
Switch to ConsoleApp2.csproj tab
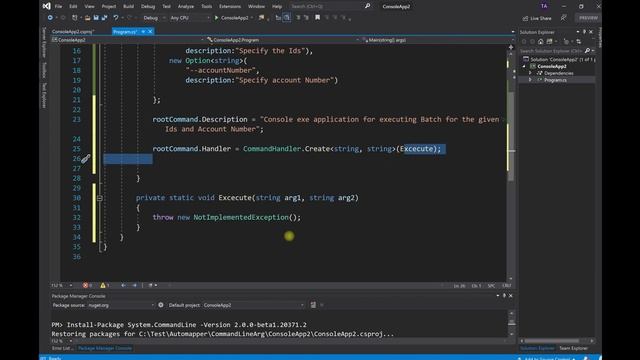click(x=73, y=31)
